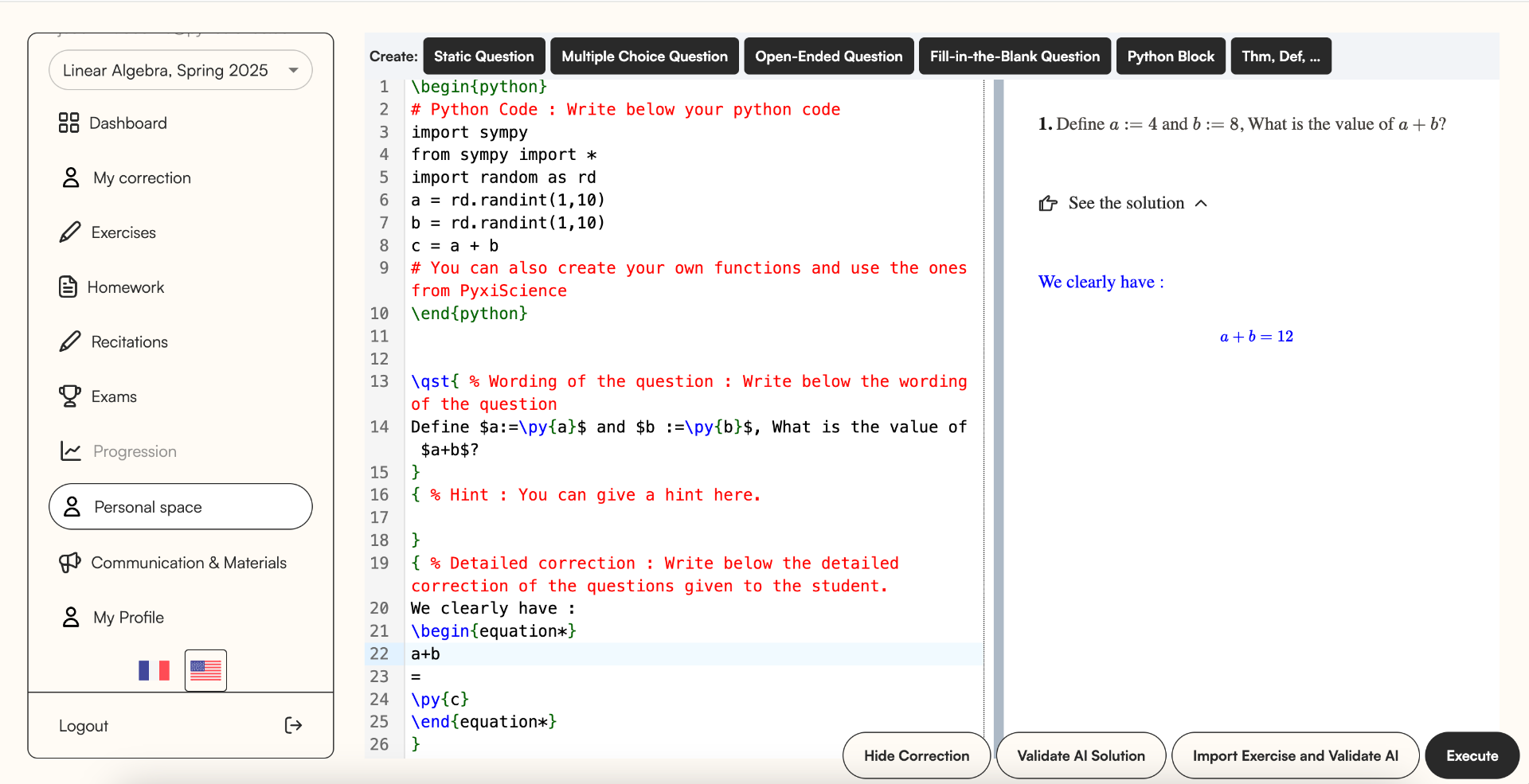This screenshot has height=784, width=1529.
Task: Validate AI Solution
Action: [x=1081, y=755]
